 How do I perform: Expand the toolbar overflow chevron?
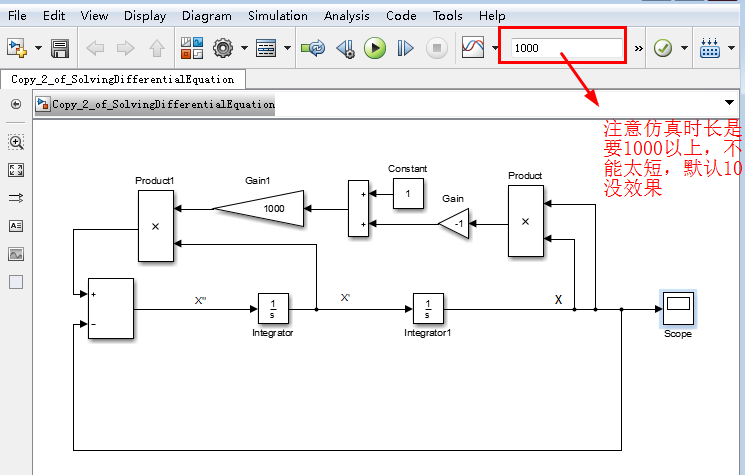pyautogui.click(x=639, y=48)
